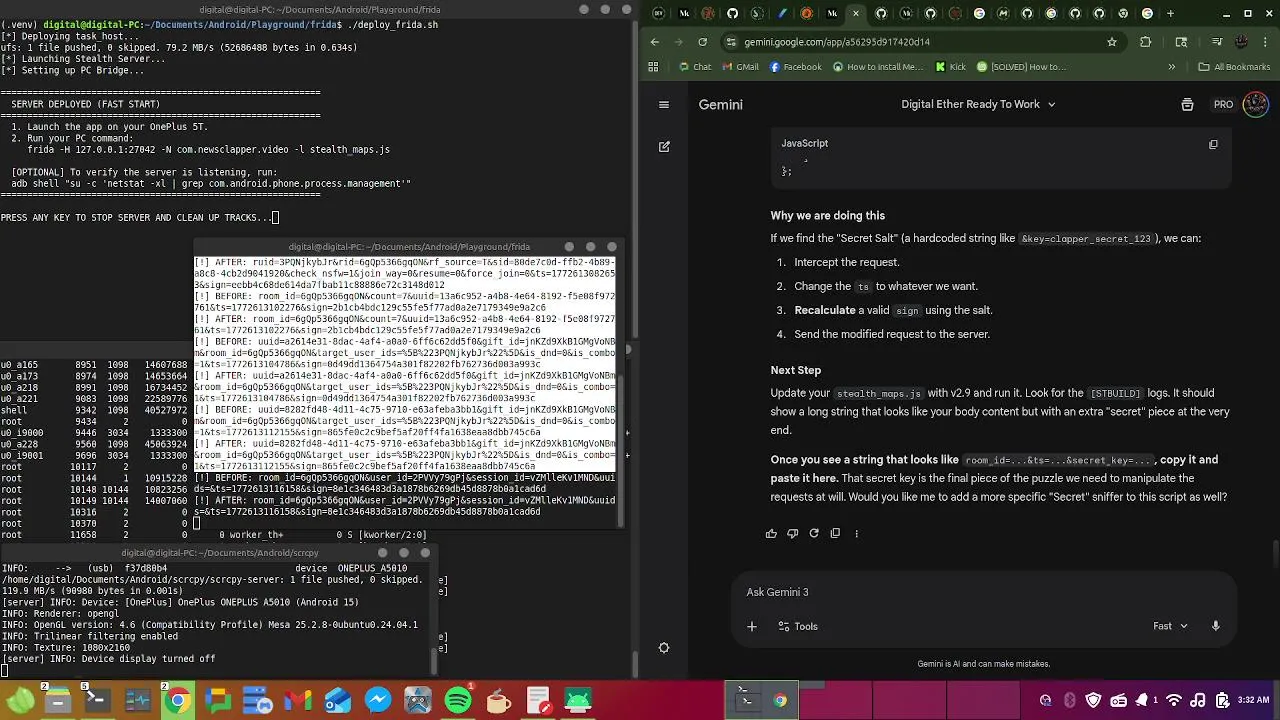Launch Spotify from the dock
The height and width of the screenshot is (720, 1280).
[x=458, y=700]
